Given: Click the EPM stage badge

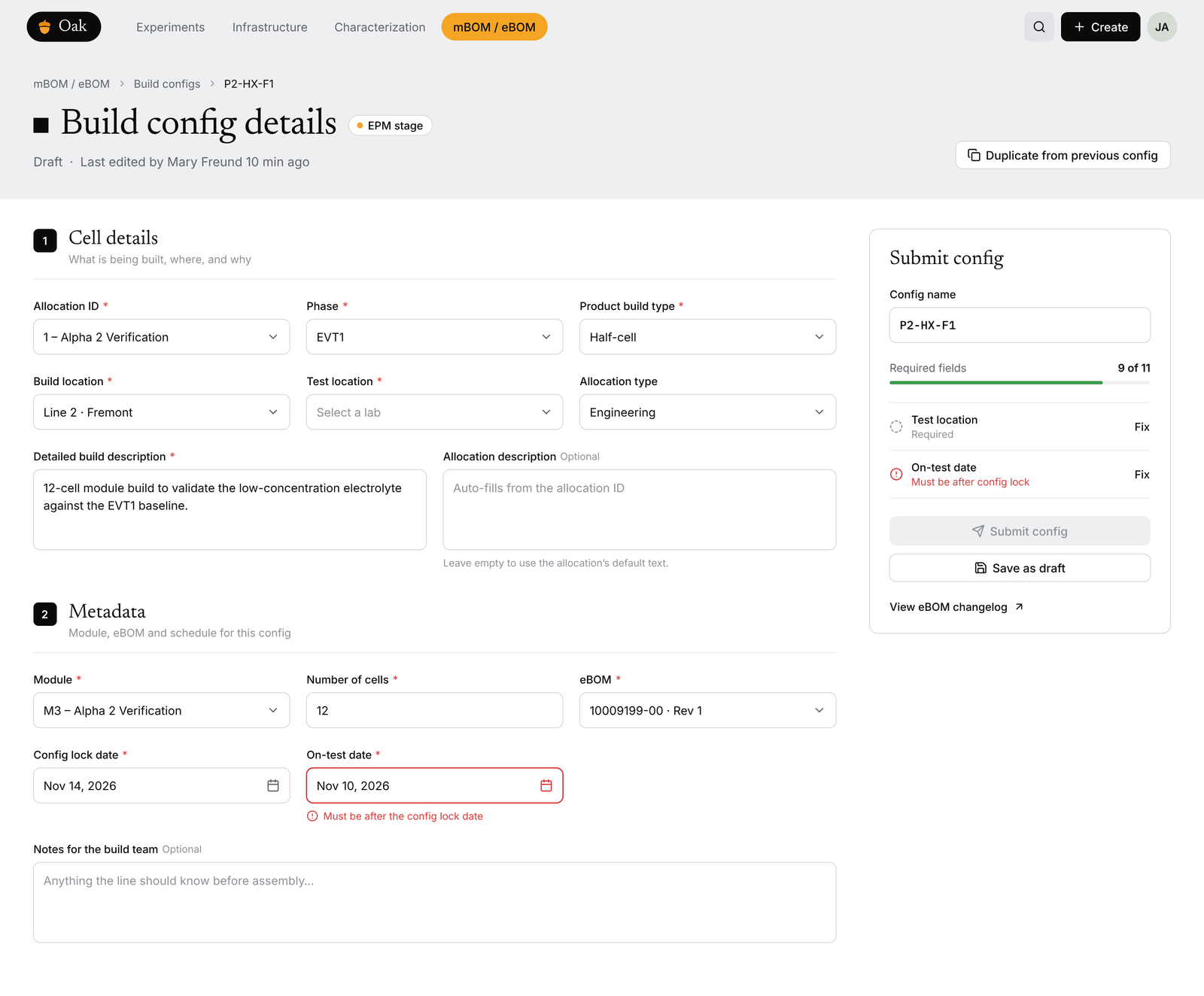Looking at the screenshot, I should coord(390,126).
